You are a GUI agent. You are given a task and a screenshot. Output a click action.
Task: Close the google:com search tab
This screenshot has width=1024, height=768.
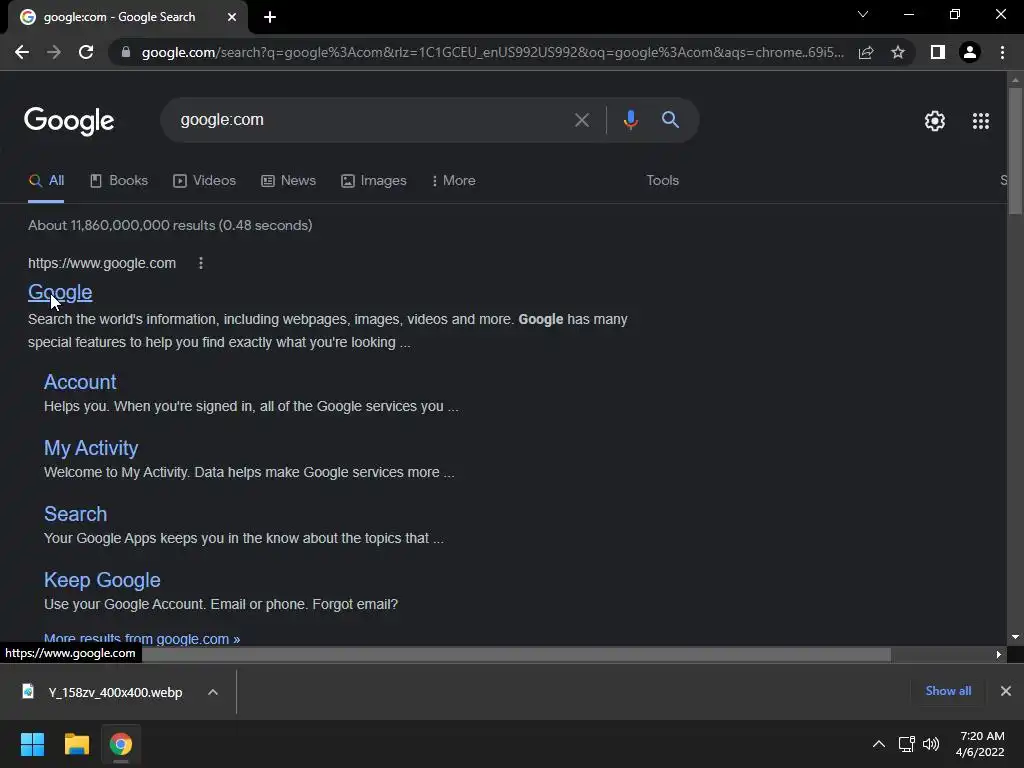tap(231, 17)
